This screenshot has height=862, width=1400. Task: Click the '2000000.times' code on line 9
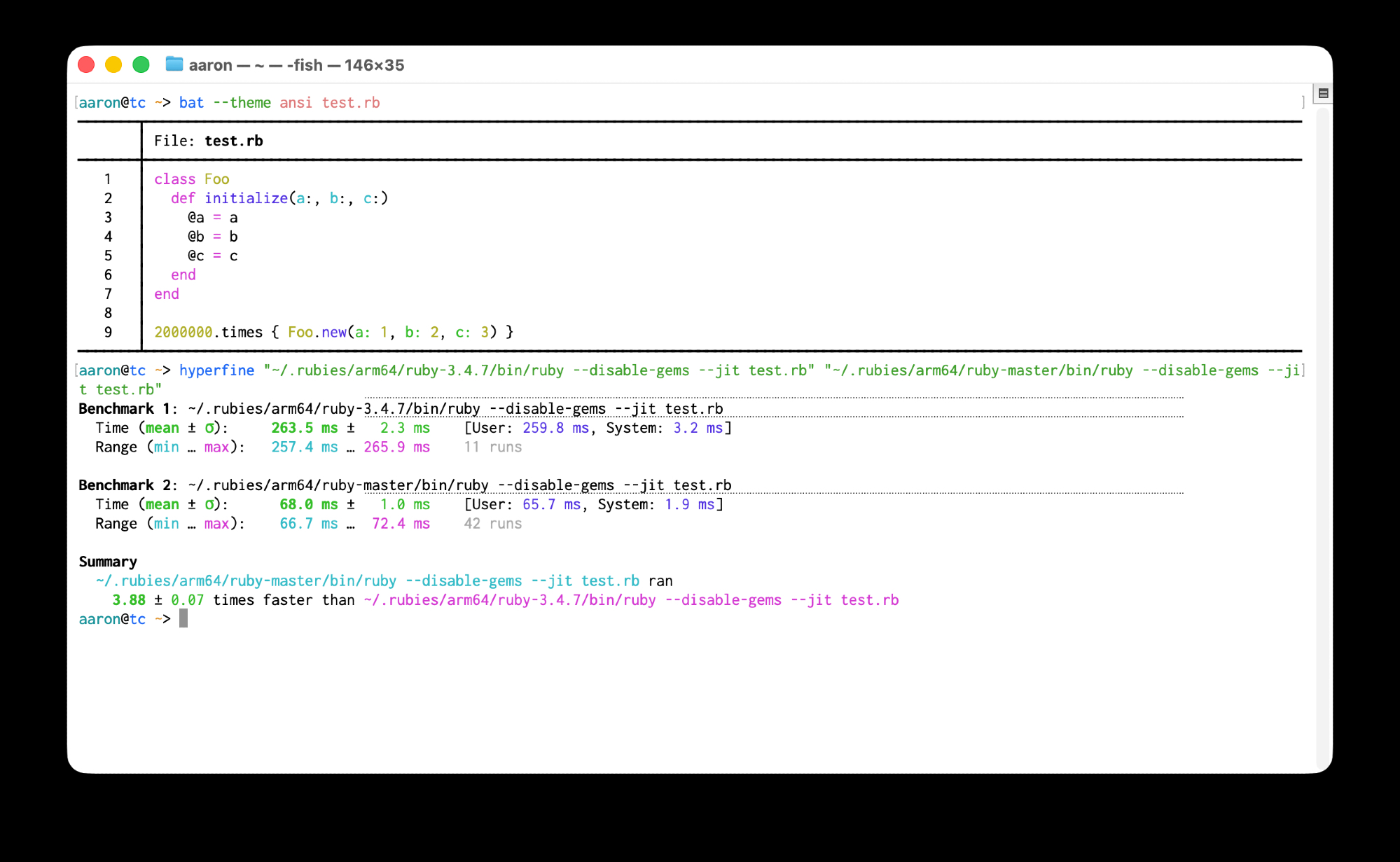208,332
